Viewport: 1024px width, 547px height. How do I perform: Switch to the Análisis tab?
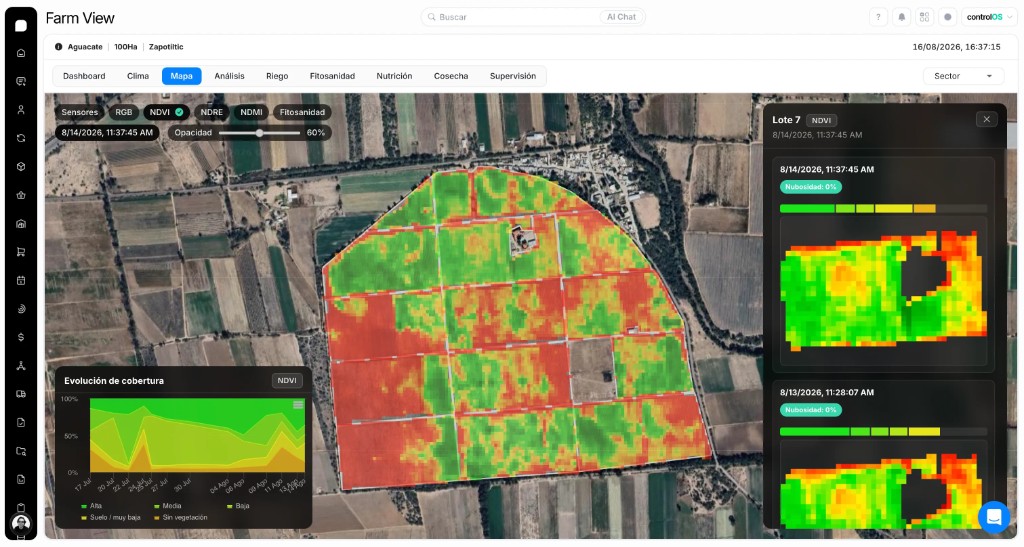click(229, 76)
